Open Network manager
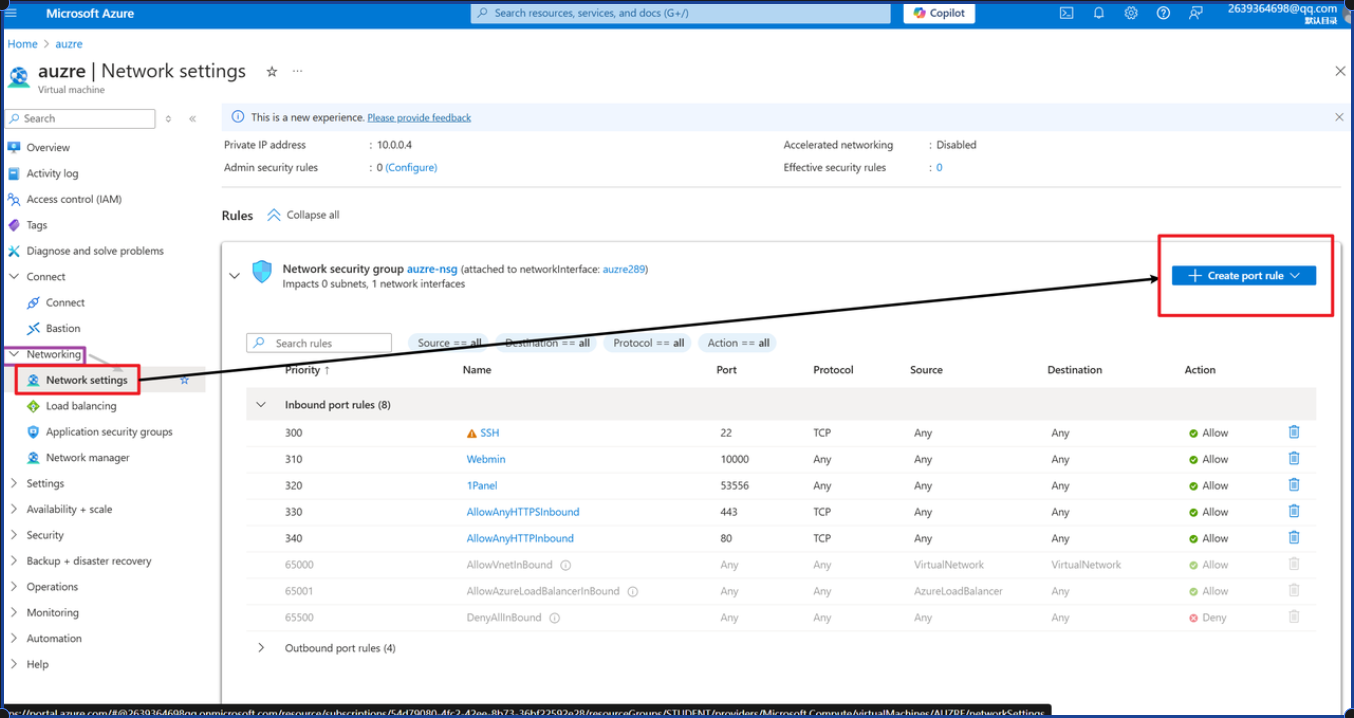Screen dimensions: 1354x718 [x=88, y=458]
